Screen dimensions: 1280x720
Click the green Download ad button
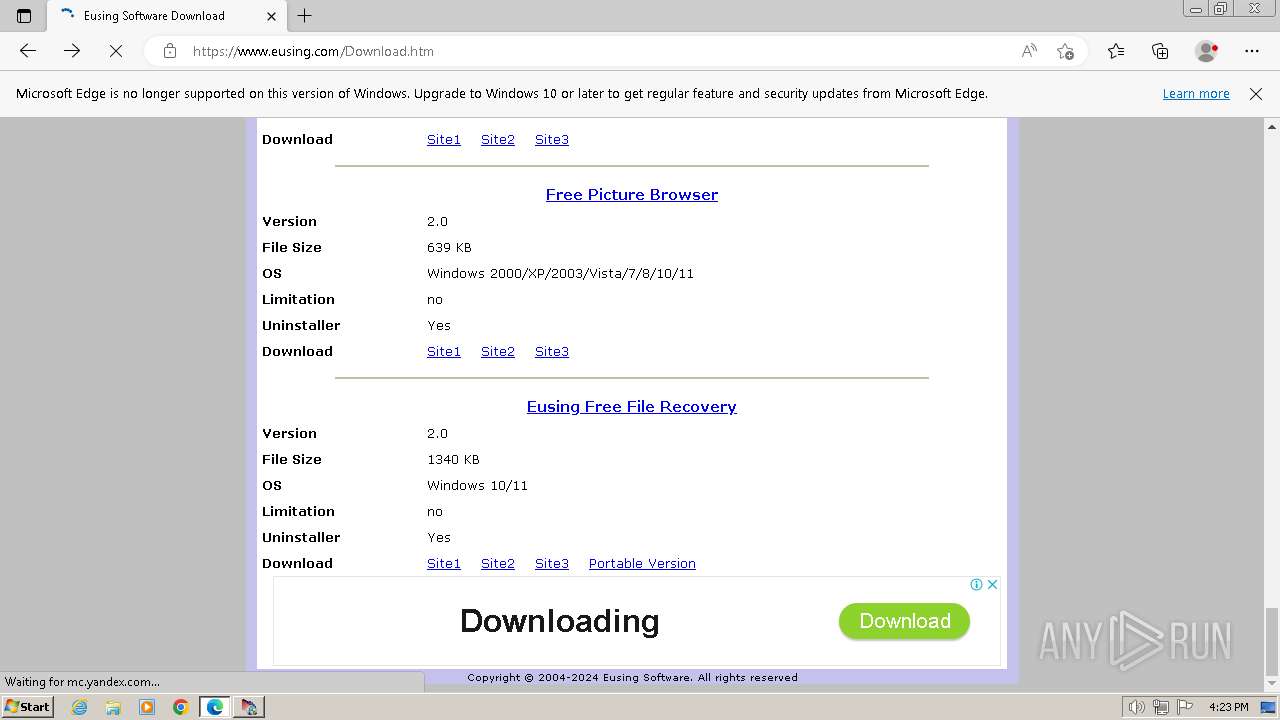(904, 621)
